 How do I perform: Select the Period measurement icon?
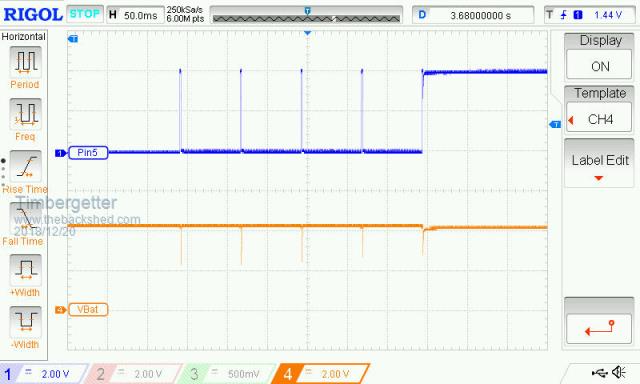coord(25,62)
